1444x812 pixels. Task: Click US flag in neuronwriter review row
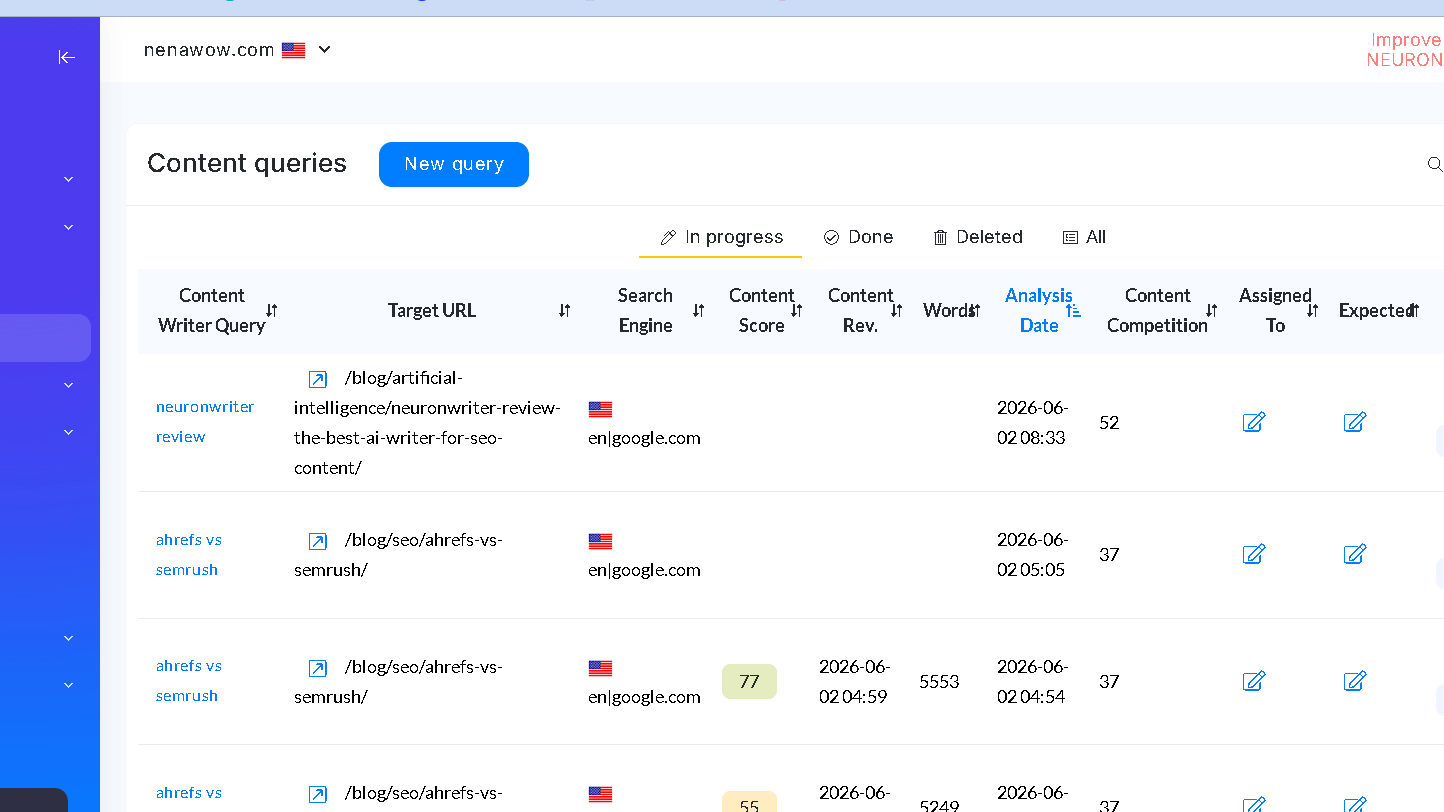(600, 409)
